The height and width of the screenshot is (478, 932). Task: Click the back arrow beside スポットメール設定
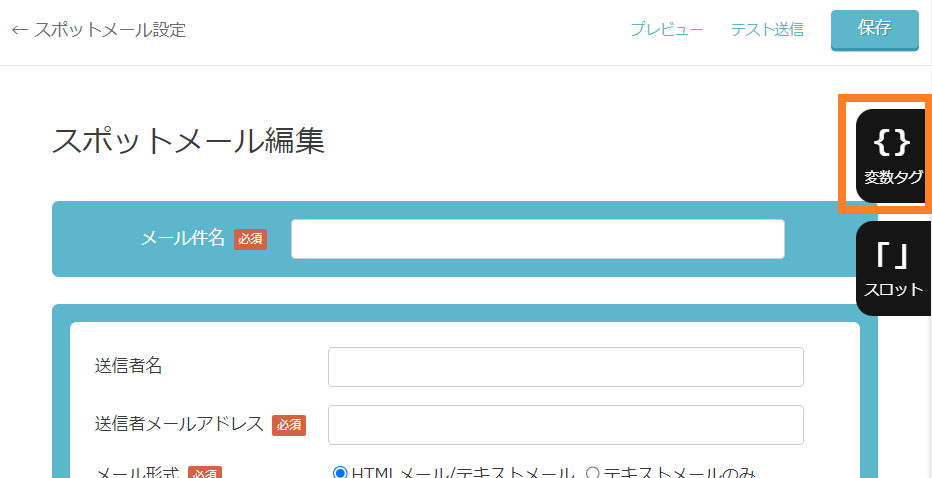(19, 30)
